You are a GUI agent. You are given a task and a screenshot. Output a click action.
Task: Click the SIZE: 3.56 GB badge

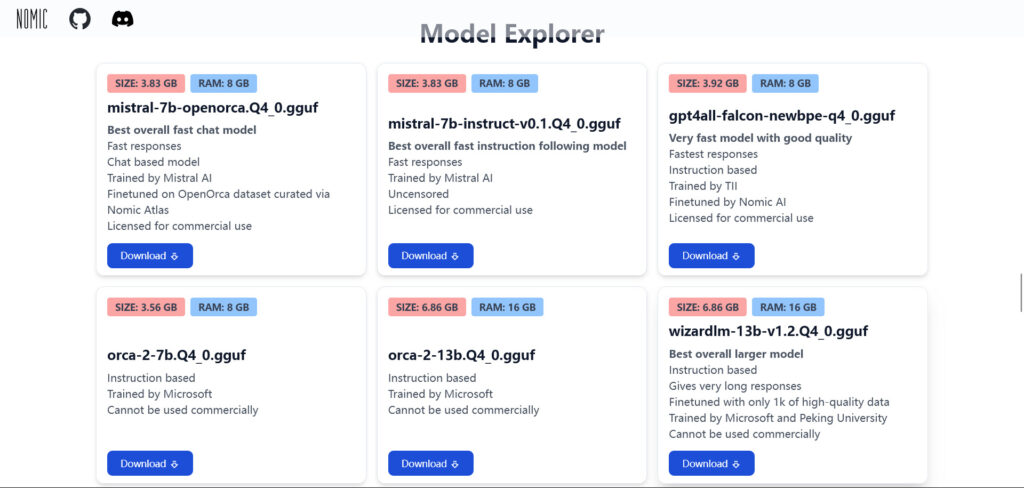click(x=146, y=307)
